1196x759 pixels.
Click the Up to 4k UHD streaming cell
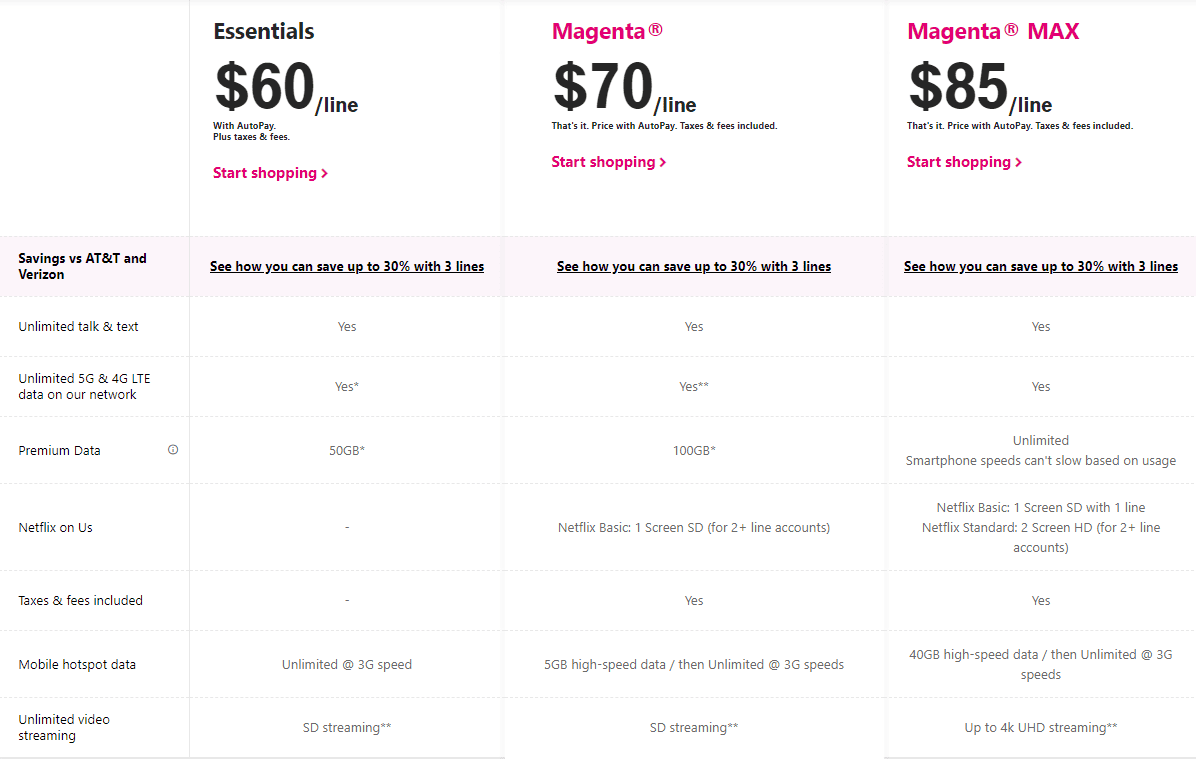[1041, 727]
